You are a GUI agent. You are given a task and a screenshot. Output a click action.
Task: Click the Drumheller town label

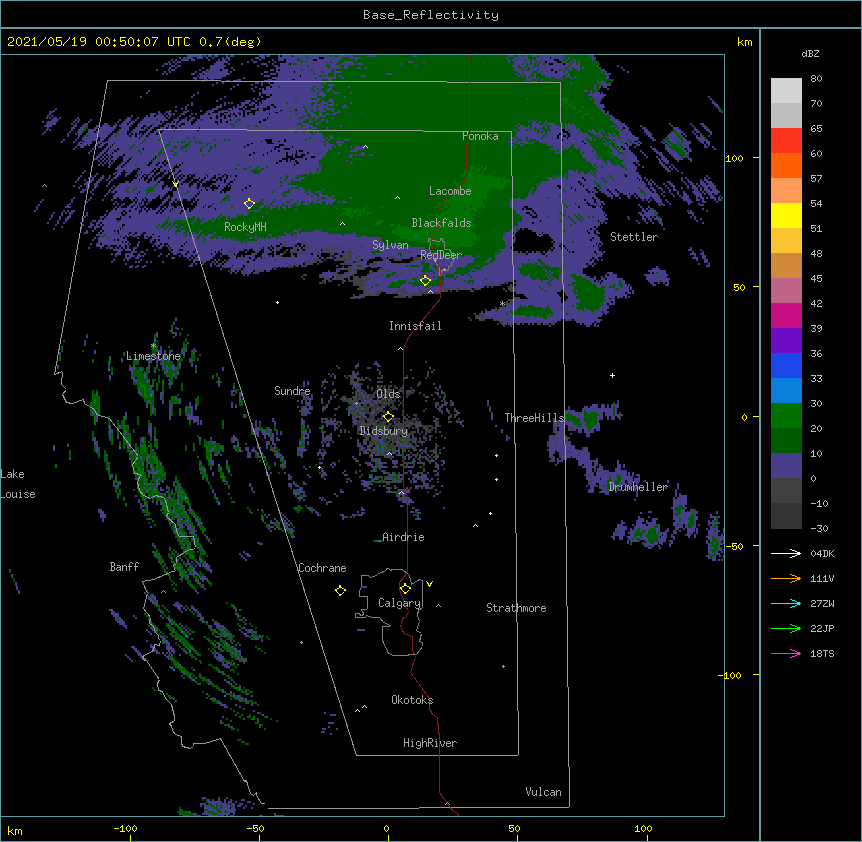[x=638, y=487]
